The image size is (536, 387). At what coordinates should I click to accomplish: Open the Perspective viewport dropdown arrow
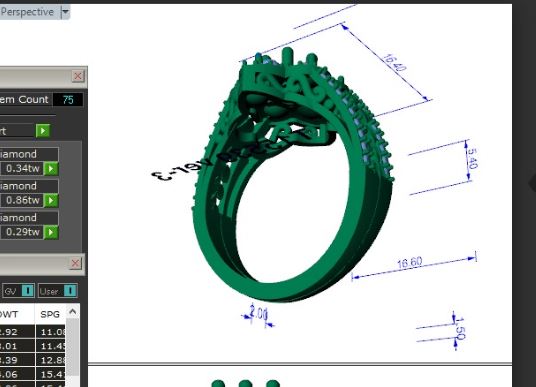click(65, 12)
